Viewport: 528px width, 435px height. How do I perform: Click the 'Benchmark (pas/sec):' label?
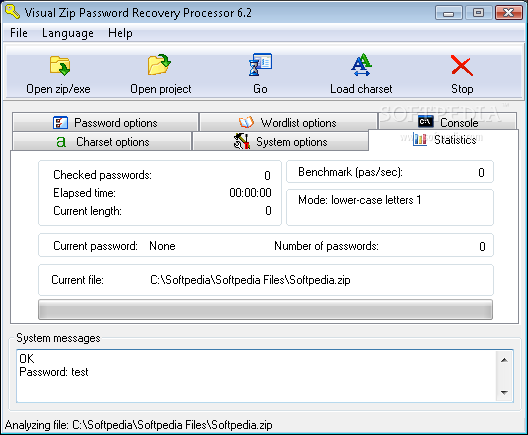point(350,172)
